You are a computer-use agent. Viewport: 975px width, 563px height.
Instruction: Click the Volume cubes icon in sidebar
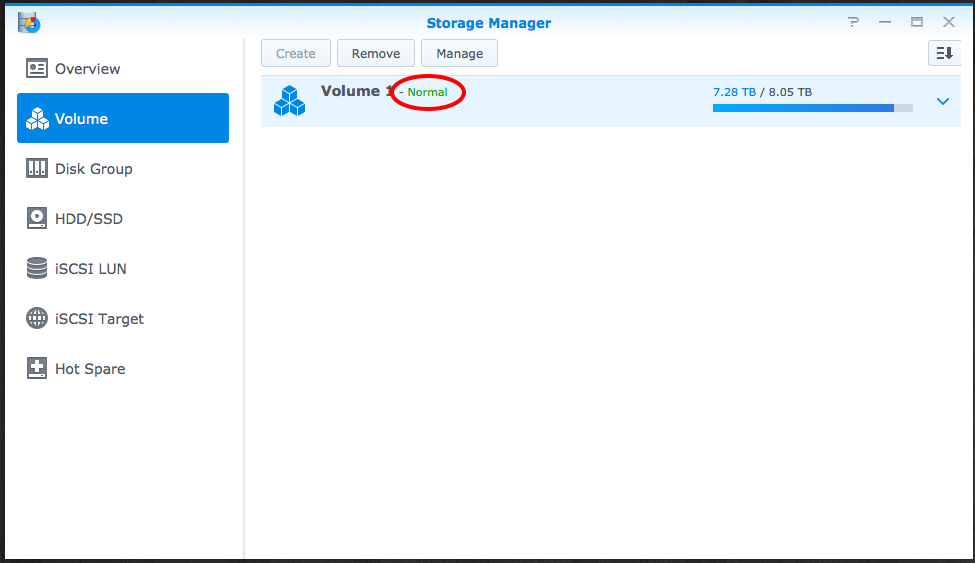click(37, 118)
